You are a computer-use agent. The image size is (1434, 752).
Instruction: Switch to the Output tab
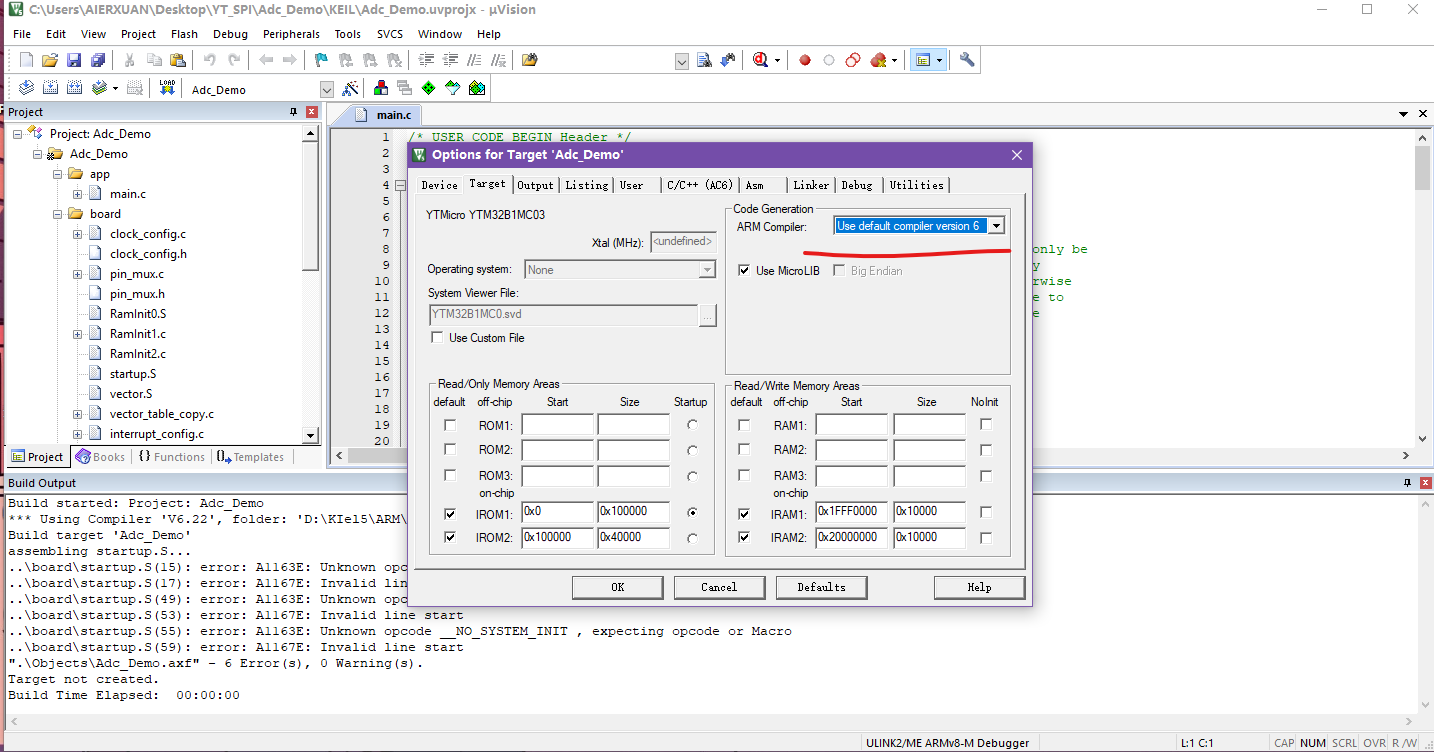point(535,185)
